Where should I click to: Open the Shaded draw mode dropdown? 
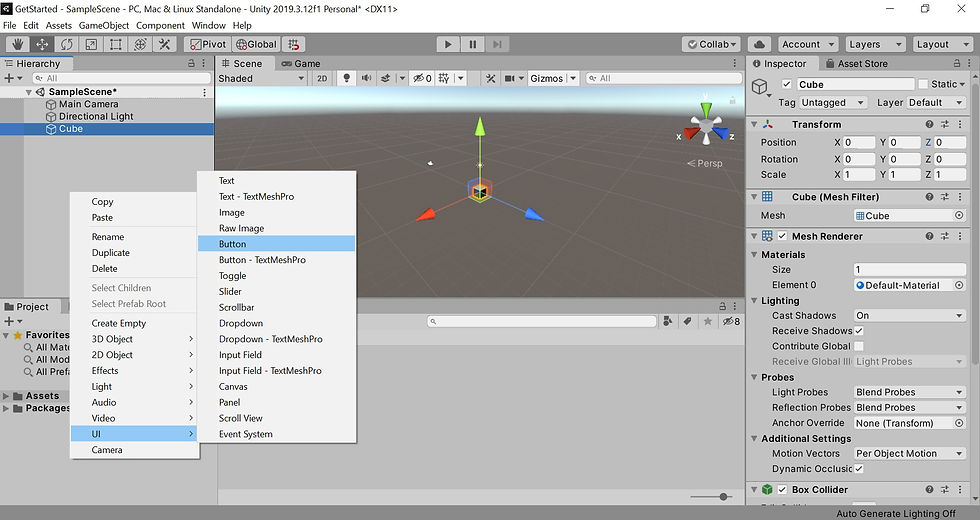261,78
